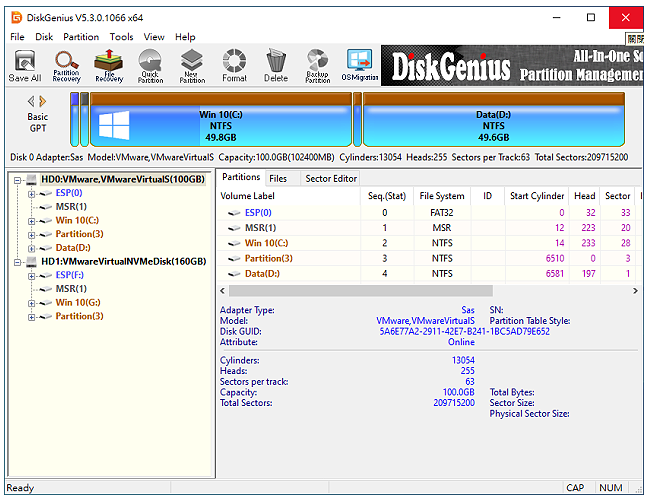Expand the ESP(F:) tree node
This screenshot has height=501, width=651.
[31, 276]
